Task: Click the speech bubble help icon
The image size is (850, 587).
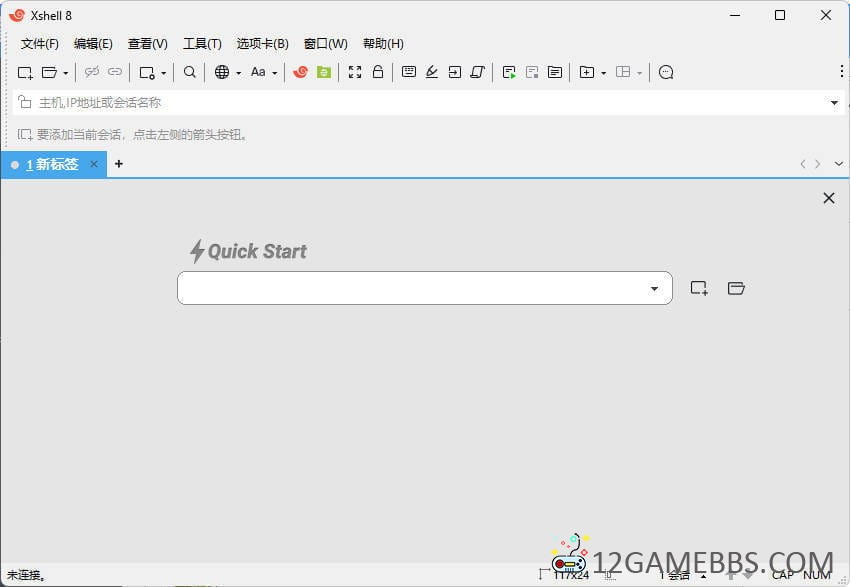Action: [x=666, y=72]
